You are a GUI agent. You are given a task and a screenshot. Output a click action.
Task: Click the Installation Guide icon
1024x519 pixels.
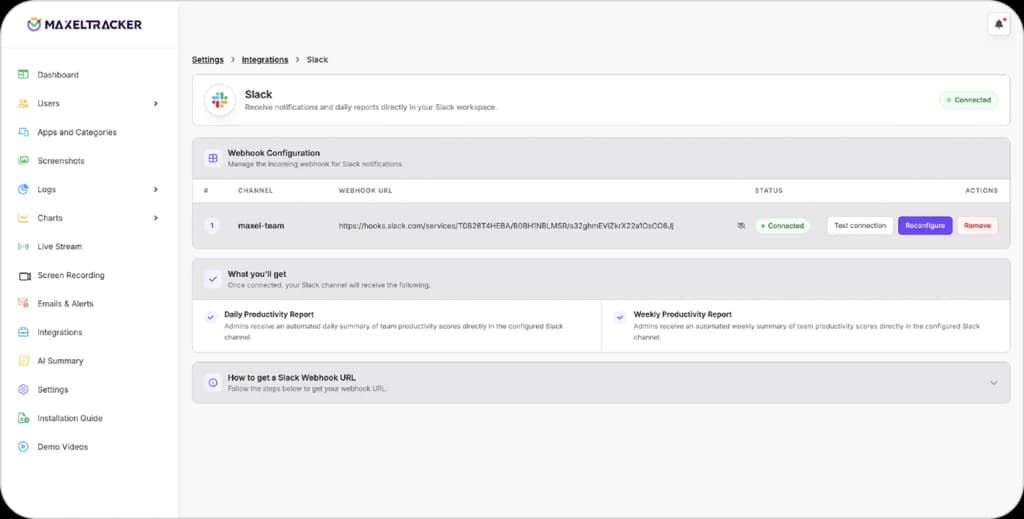coord(24,418)
